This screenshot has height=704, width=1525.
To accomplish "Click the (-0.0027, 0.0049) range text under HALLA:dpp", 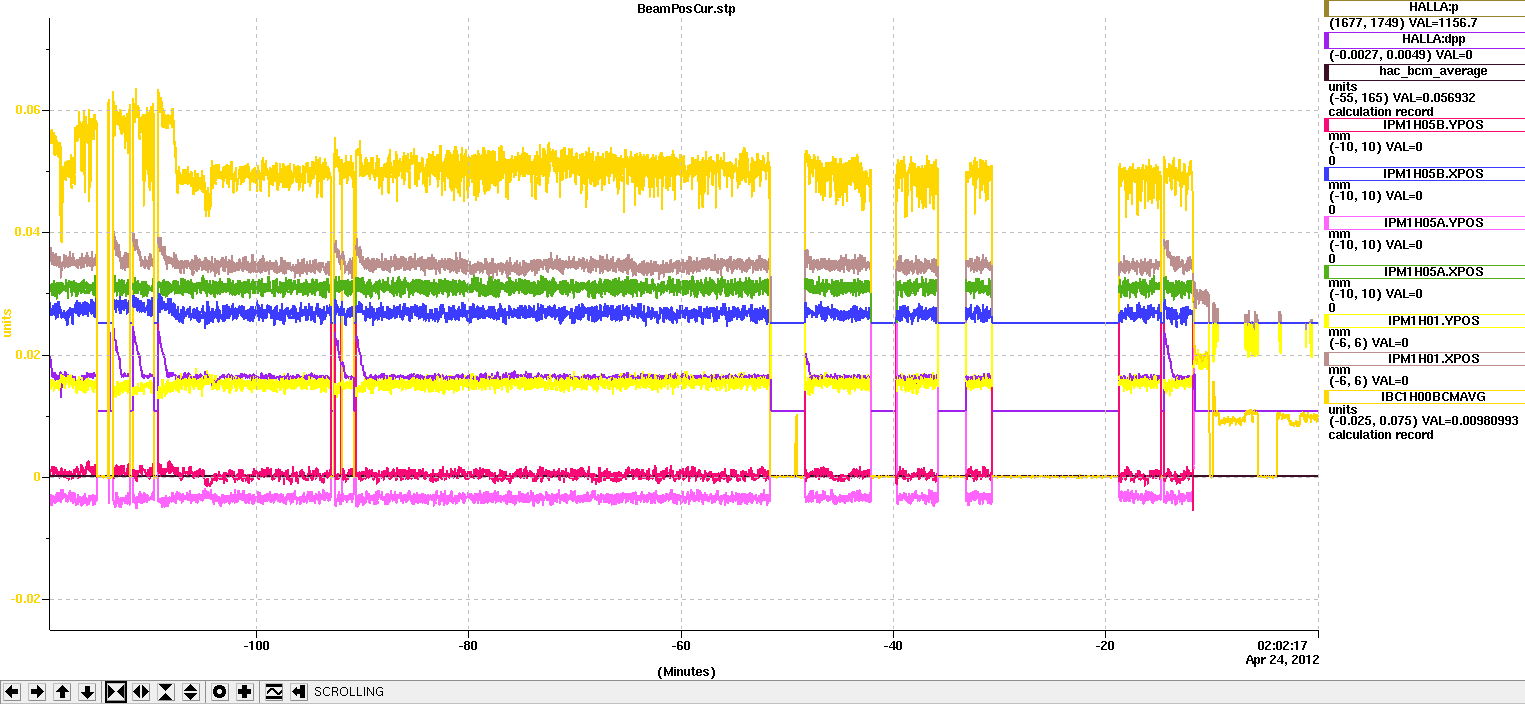I will tap(1379, 54).
